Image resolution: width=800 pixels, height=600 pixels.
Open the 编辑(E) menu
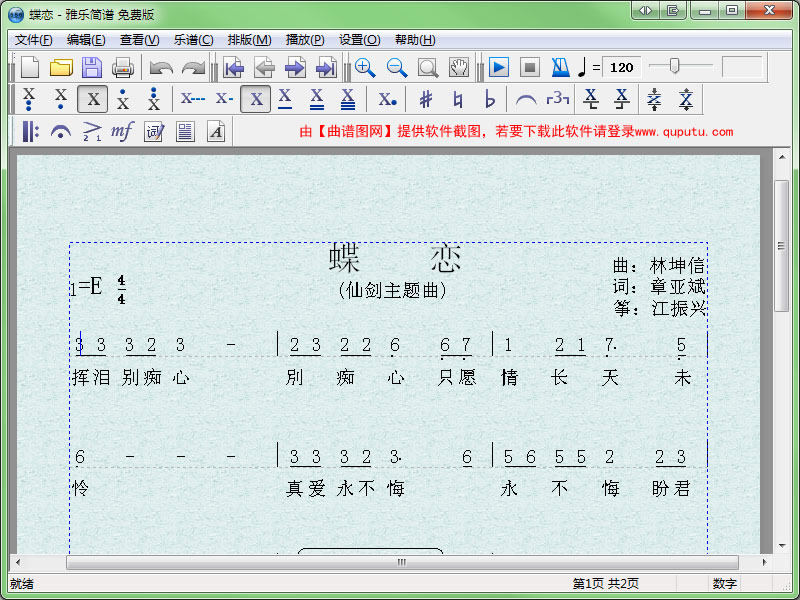click(86, 40)
